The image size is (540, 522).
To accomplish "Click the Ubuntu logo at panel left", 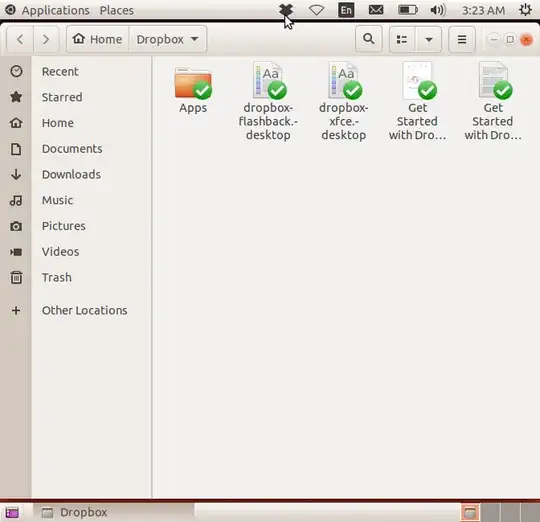I will (x=10, y=10).
